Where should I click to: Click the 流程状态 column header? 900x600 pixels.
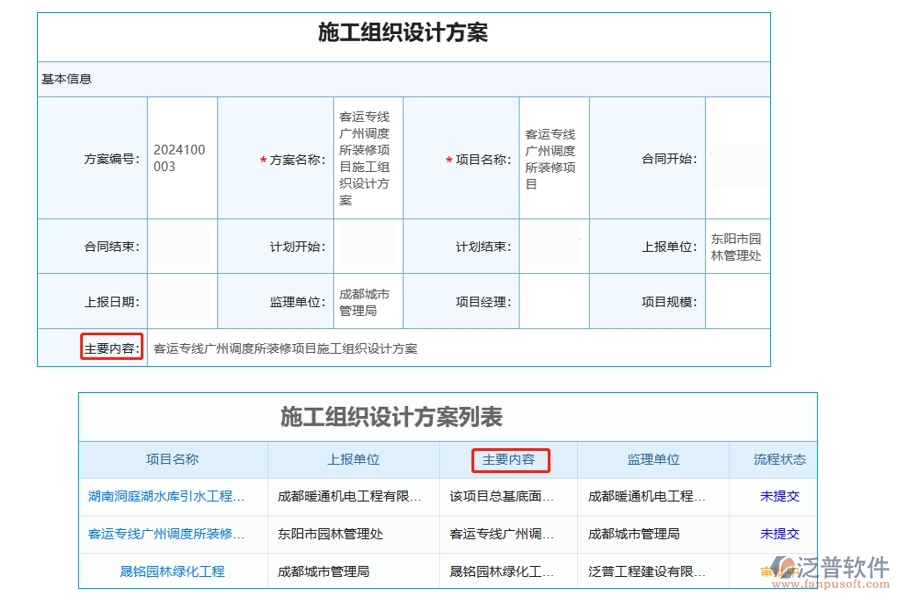[x=777, y=459]
